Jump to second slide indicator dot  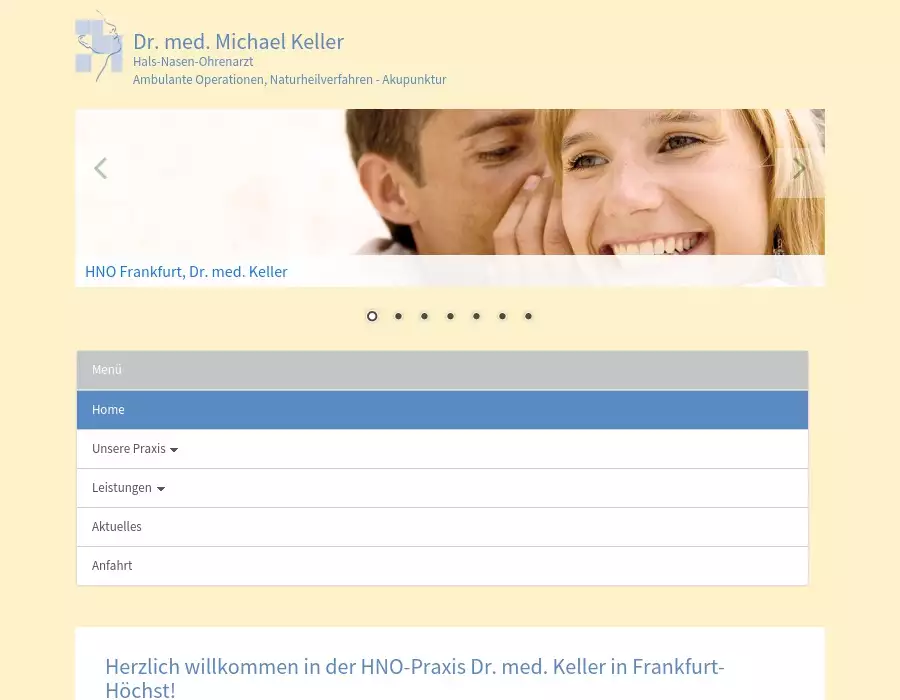(x=398, y=316)
